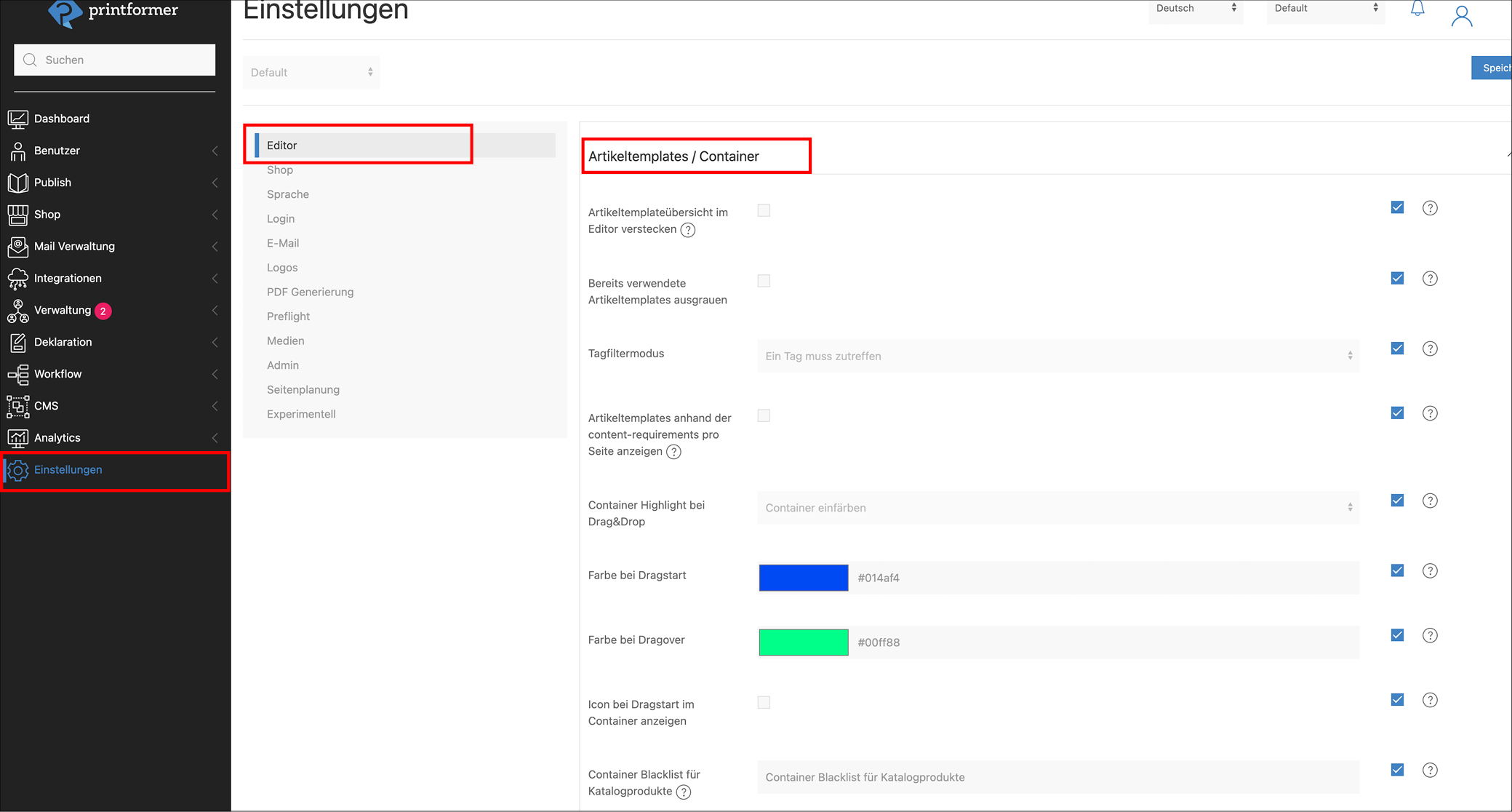Image resolution: width=1512 pixels, height=812 pixels.
Task: Click help icon next to Farbe bei Dragover
Action: pyautogui.click(x=1430, y=636)
